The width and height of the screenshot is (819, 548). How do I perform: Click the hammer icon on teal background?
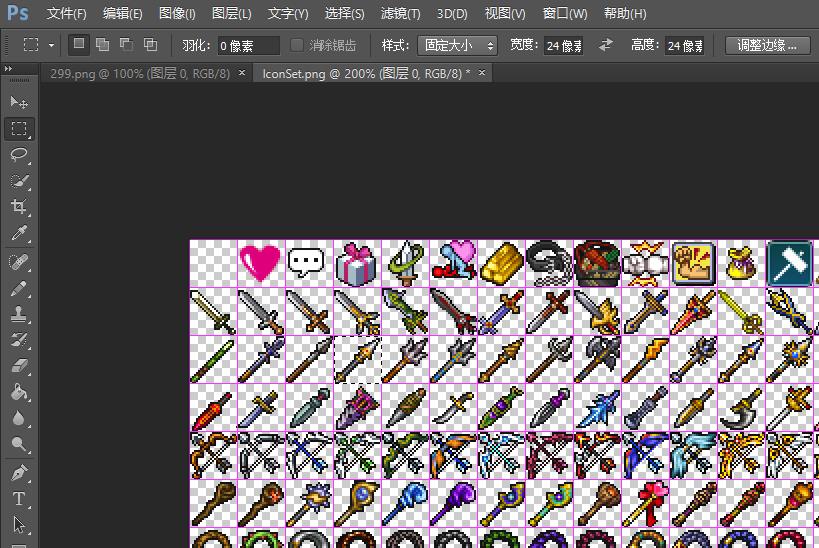tap(790, 263)
